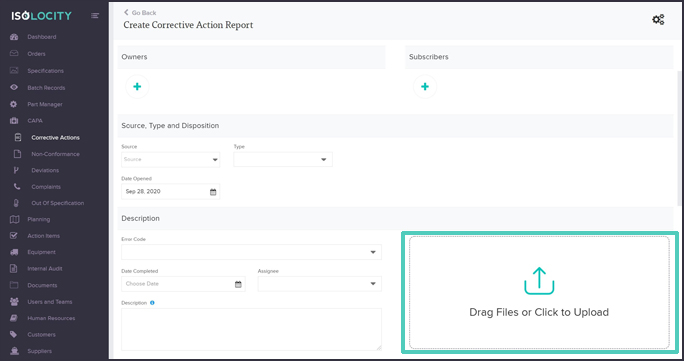The width and height of the screenshot is (684, 361).
Task: Click the Go Back link
Action: click(x=140, y=13)
